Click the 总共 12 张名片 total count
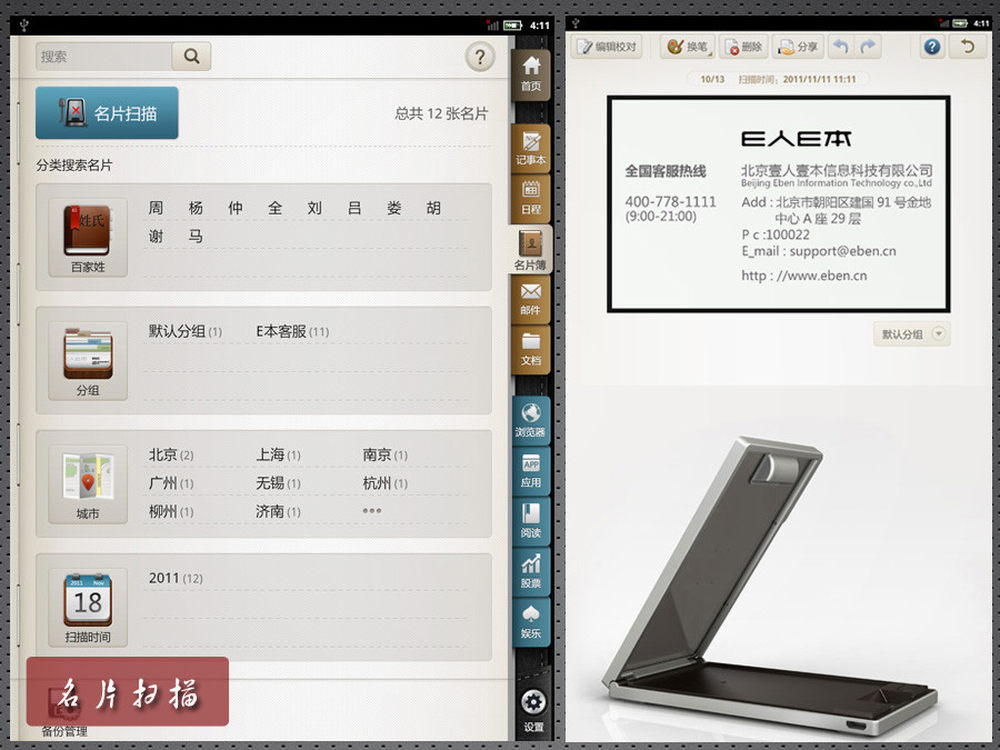Viewport: 1000px width, 750px height. coord(441,114)
